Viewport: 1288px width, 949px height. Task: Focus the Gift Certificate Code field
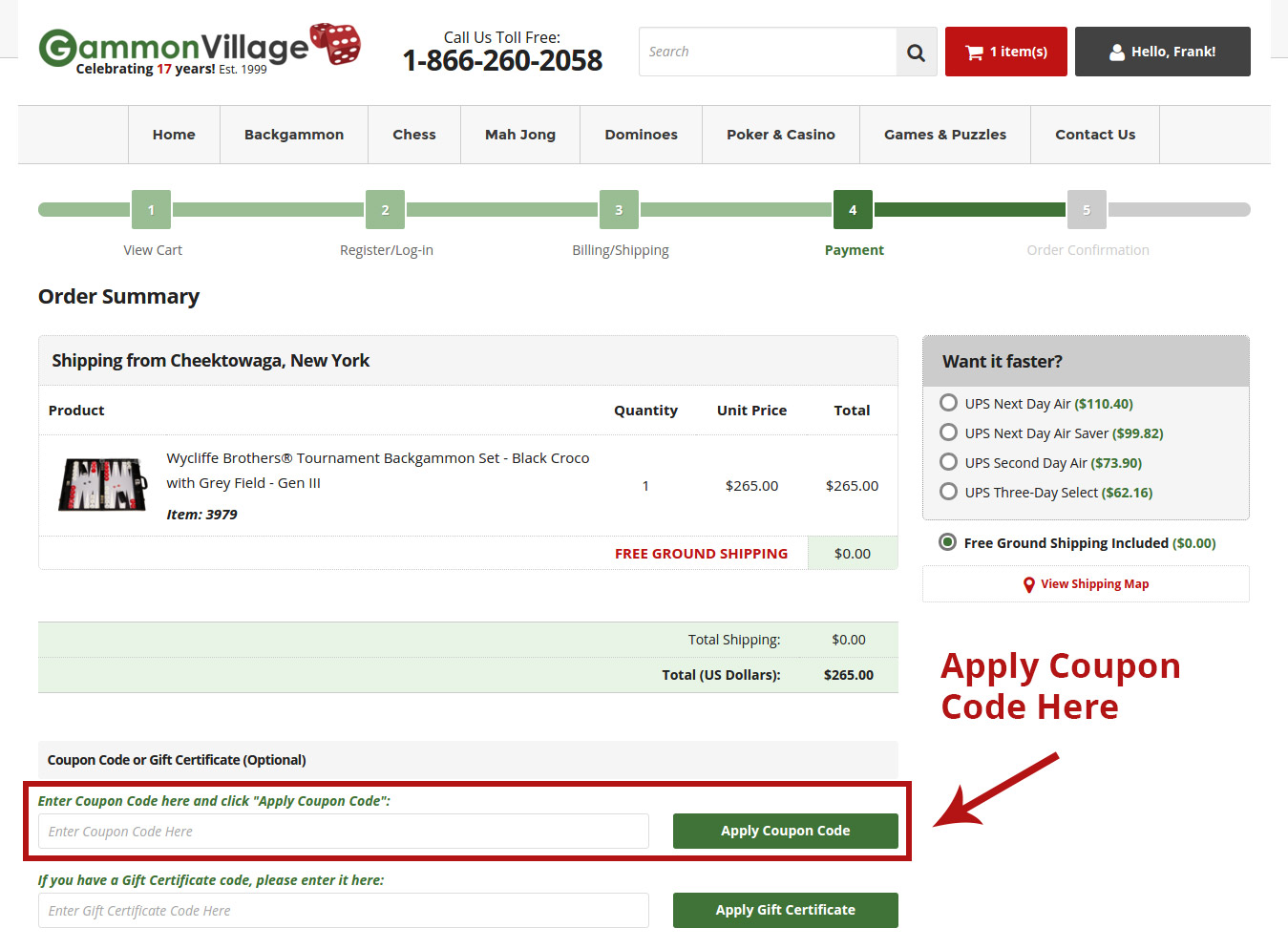point(344,911)
